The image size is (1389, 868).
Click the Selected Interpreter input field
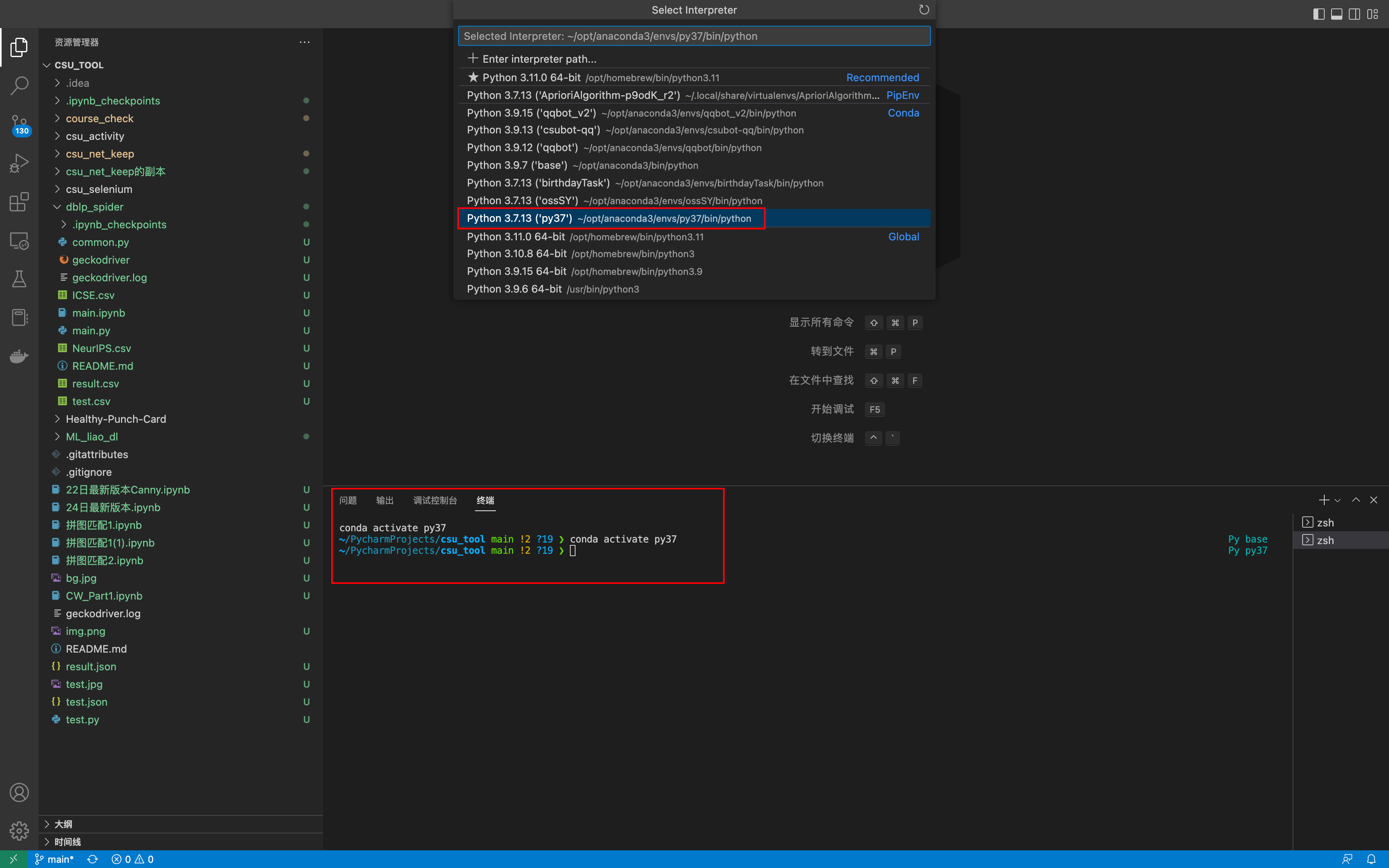pyautogui.click(x=694, y=36)
